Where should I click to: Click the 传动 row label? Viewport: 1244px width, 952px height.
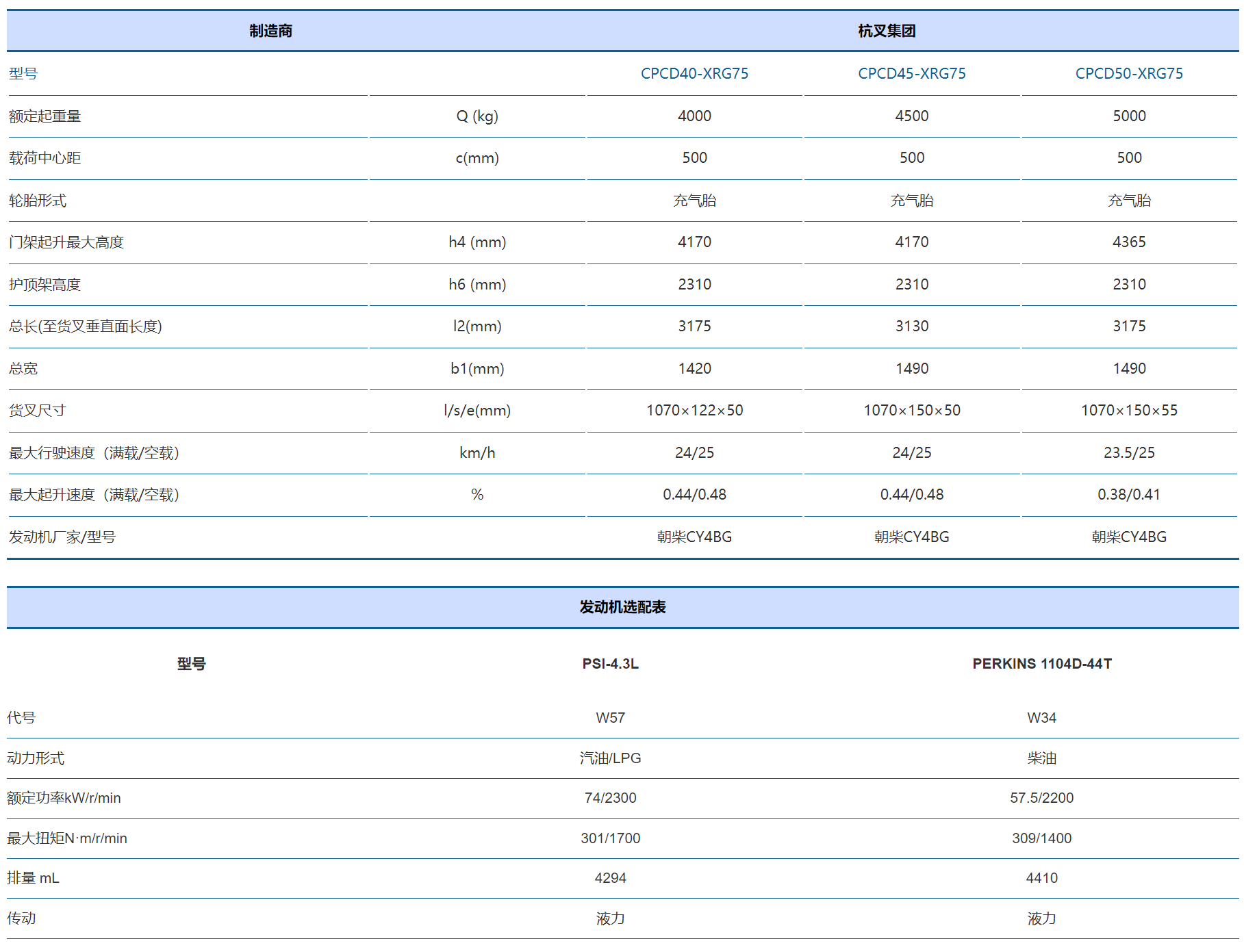click(x=21, y=918)
